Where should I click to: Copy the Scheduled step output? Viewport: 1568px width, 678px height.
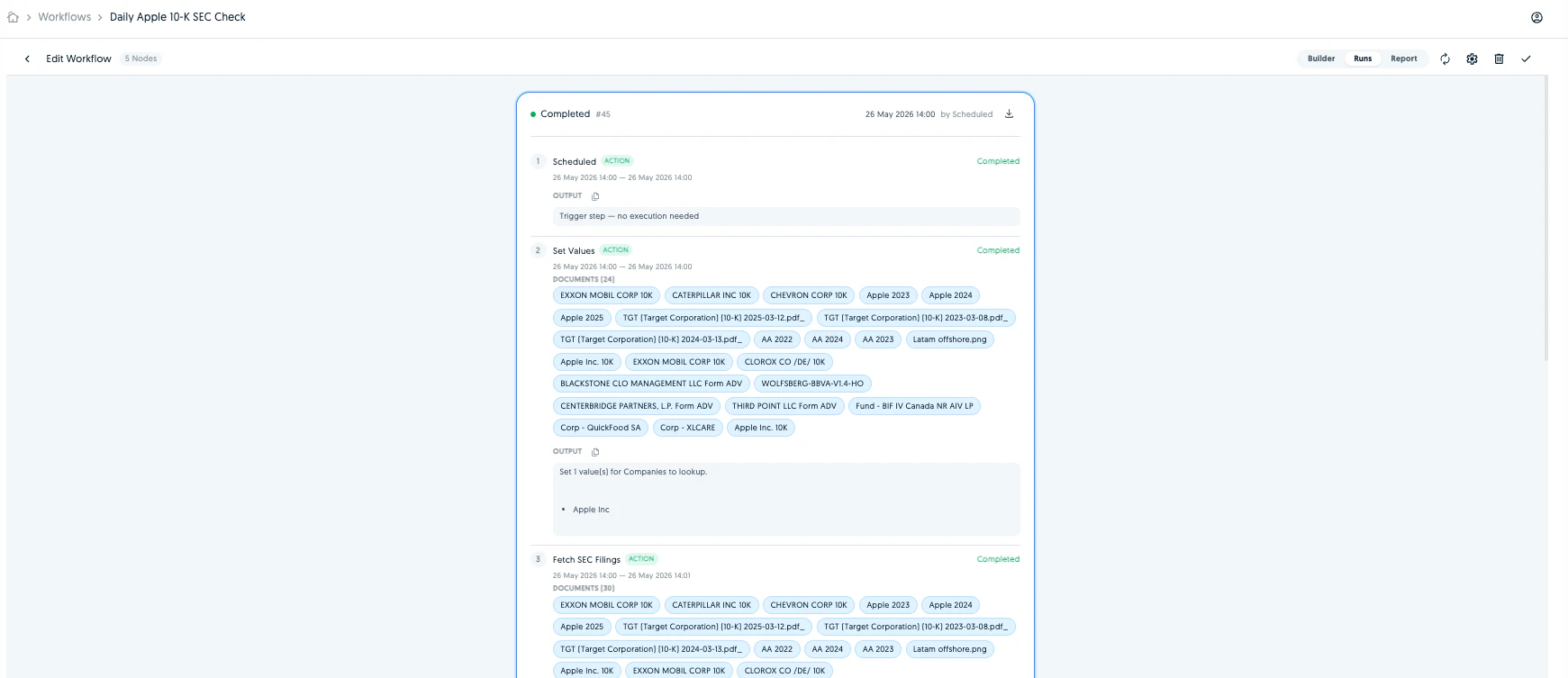tap(595, 196)
